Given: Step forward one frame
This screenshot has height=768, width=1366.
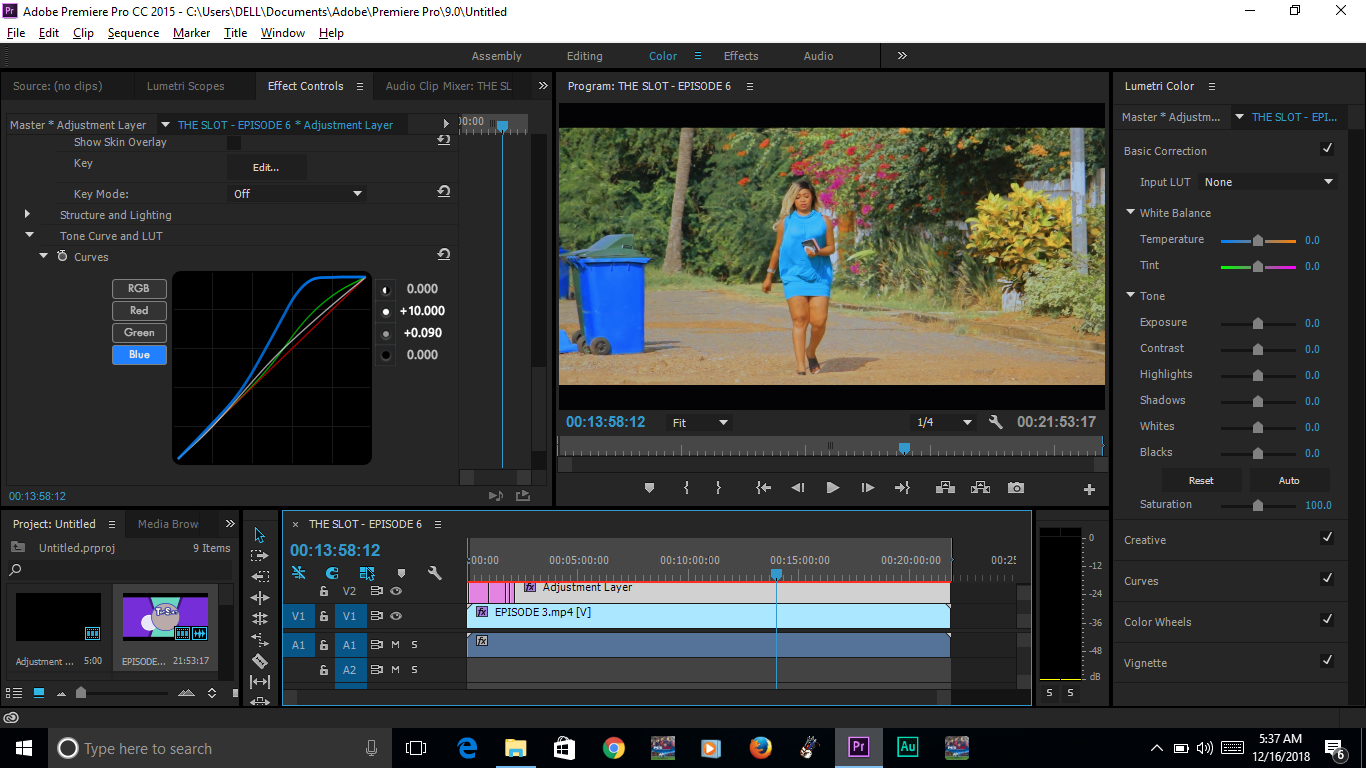Looking at the screenshot, I should (867, 488).
